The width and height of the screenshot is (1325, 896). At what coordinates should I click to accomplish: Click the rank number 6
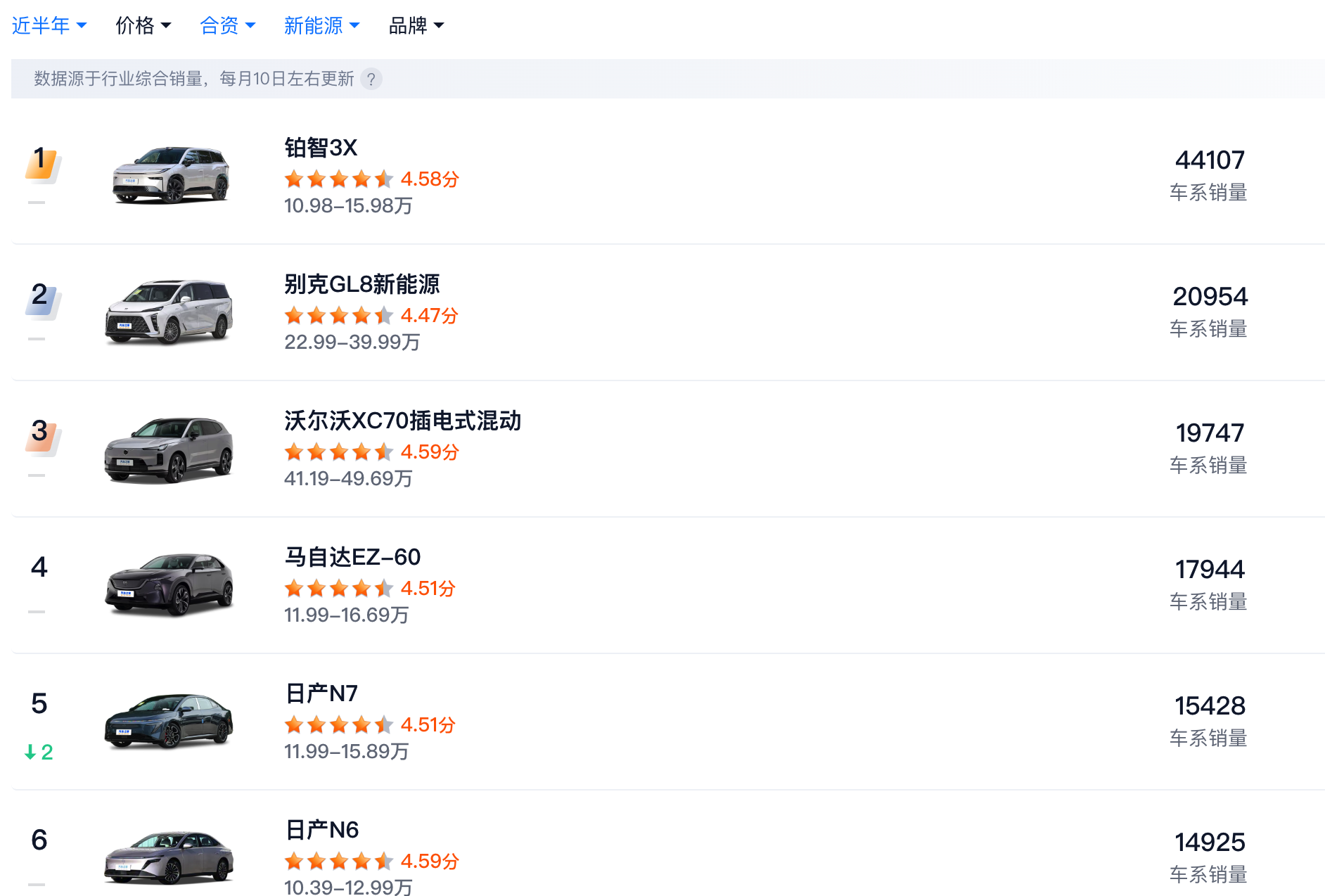39,840
